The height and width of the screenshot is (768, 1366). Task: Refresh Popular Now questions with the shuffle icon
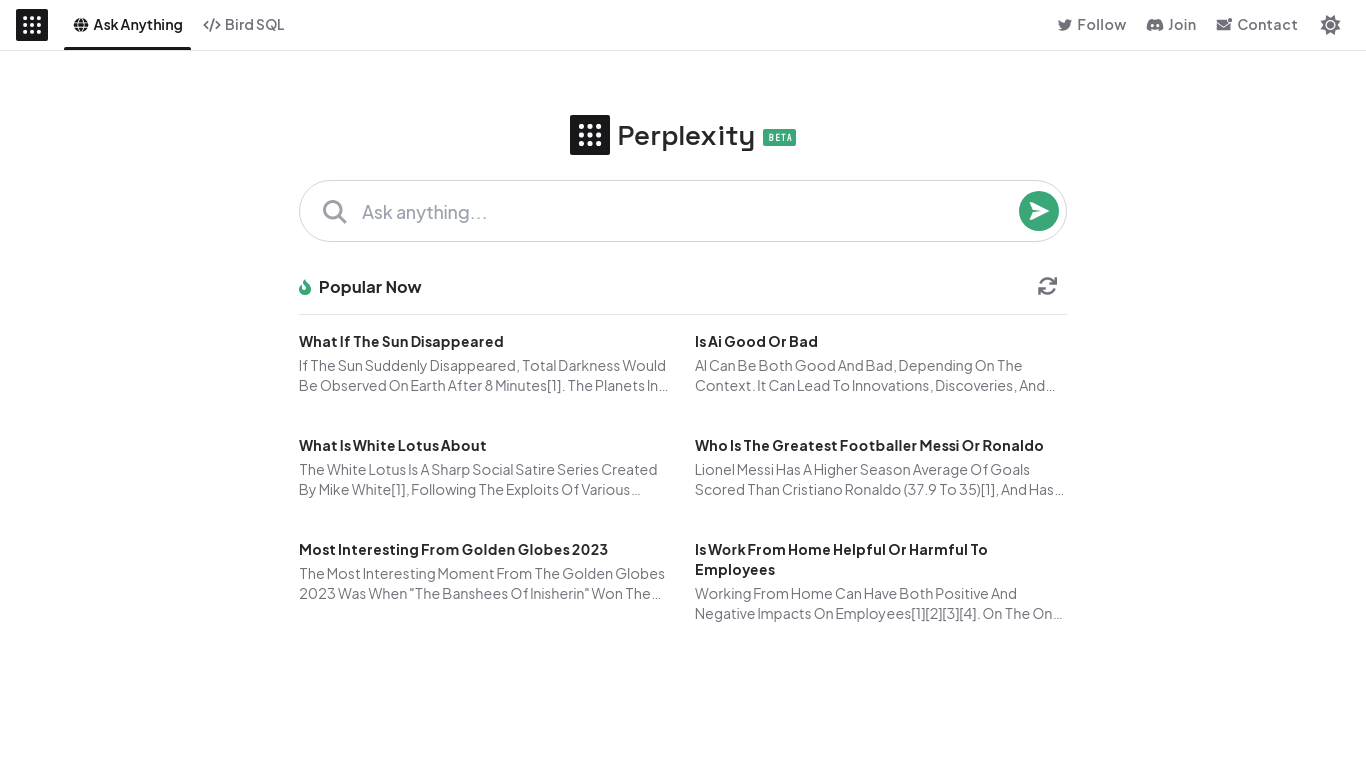tap(1047, 286)
